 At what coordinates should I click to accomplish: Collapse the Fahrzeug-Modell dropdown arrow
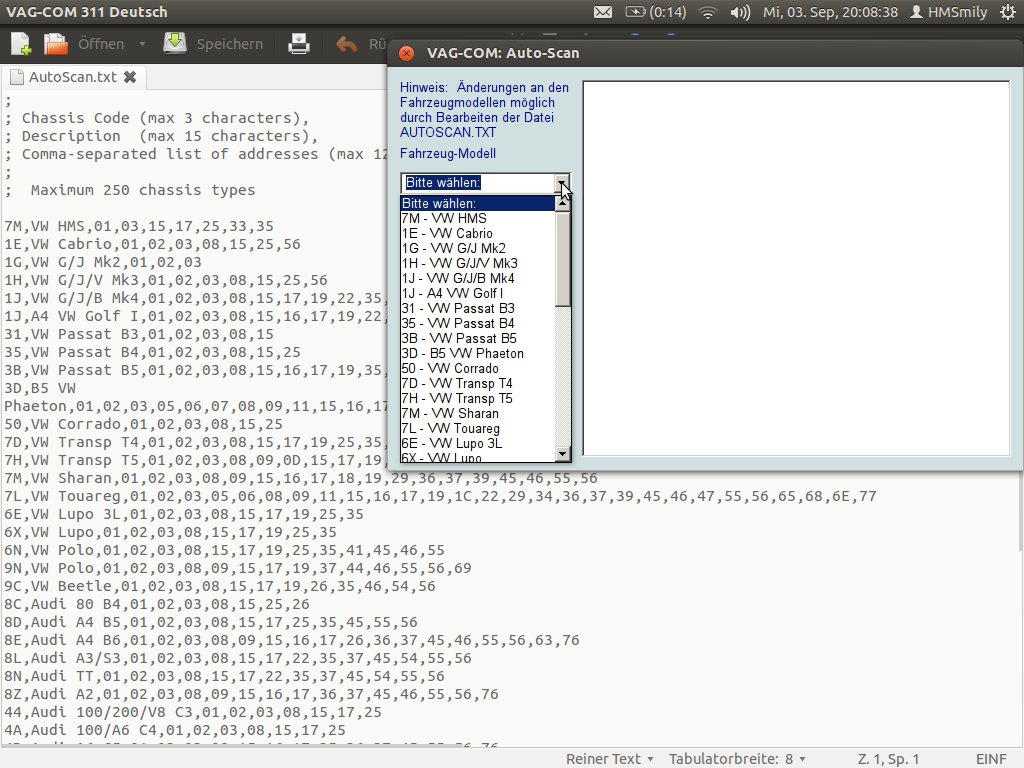tap(562, 183)
